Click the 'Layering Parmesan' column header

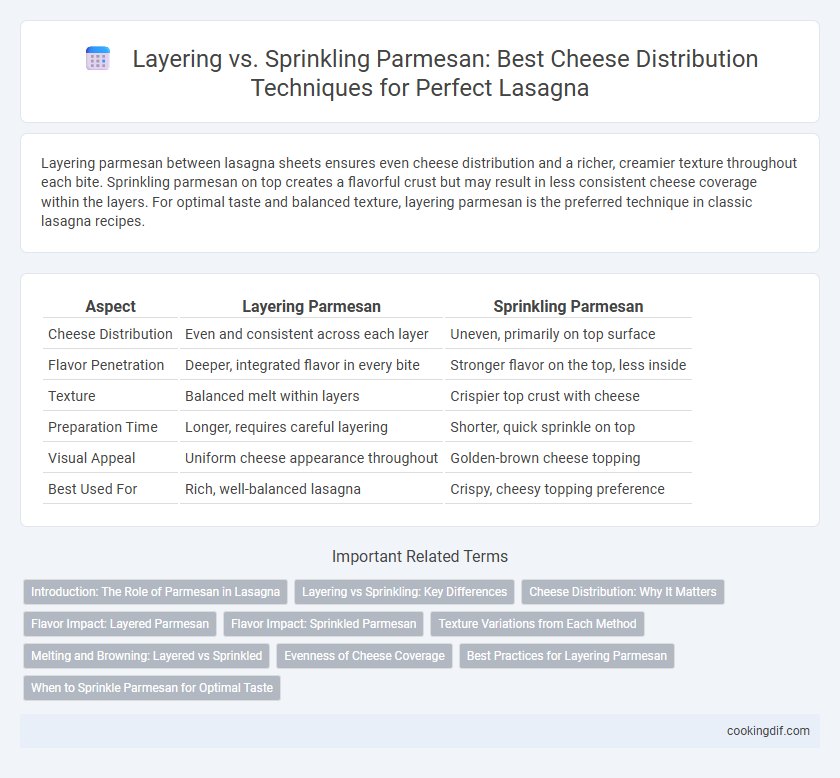311,306
